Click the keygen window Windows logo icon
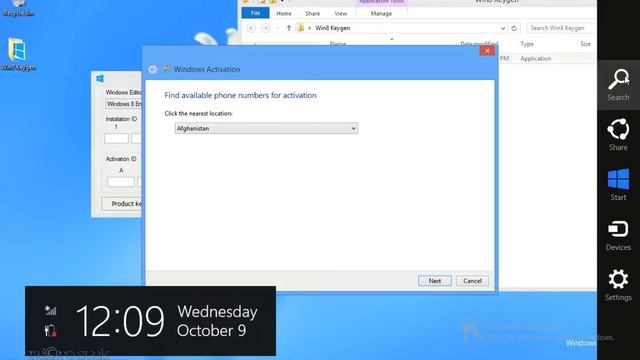 [x=100, y=78]
